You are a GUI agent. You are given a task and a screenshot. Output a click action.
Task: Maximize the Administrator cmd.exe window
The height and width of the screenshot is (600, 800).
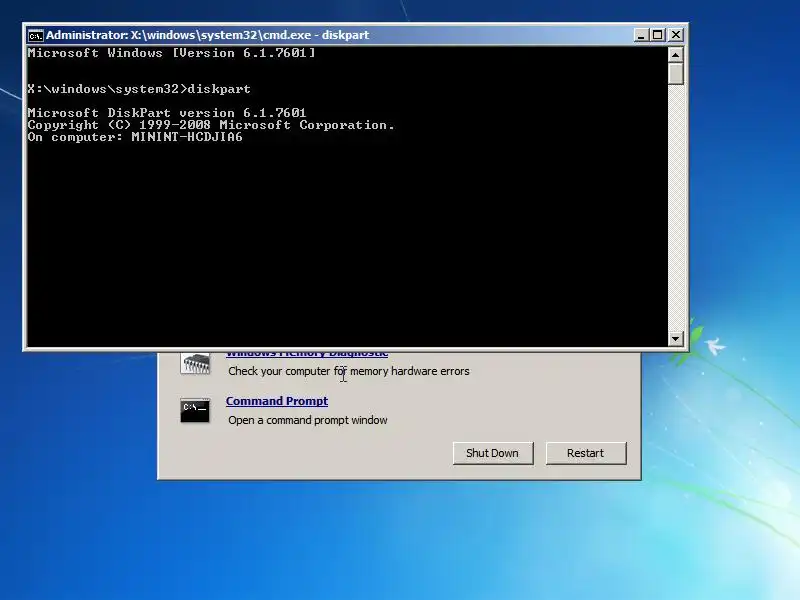tap(658, 35)
